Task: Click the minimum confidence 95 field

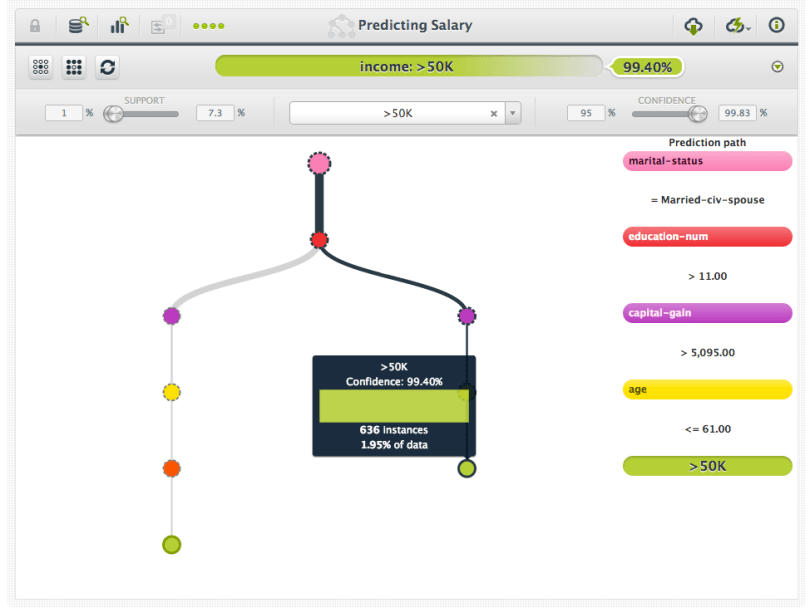Action: point(585,113)
